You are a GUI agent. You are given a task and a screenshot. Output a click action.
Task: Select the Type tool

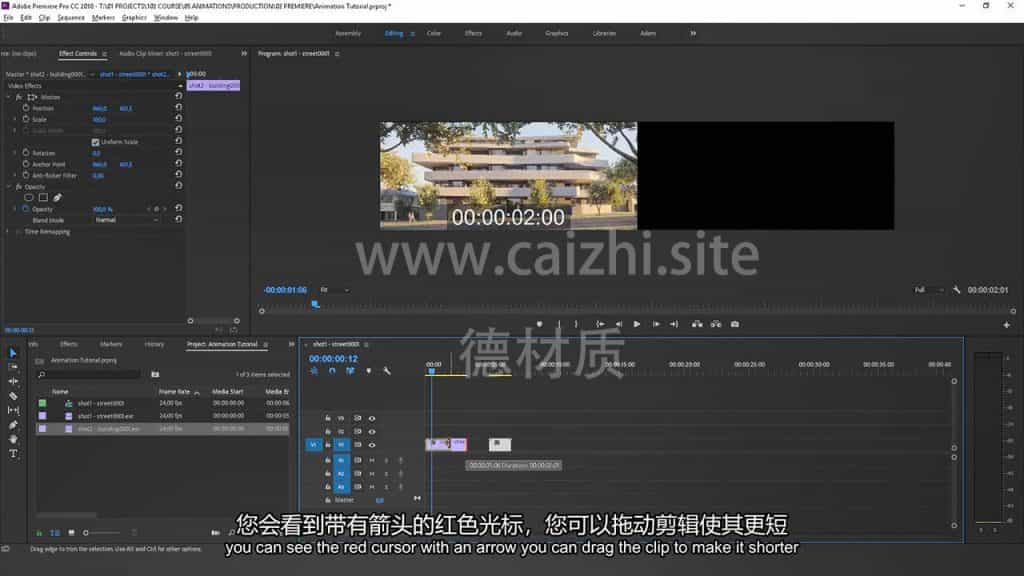13,453
